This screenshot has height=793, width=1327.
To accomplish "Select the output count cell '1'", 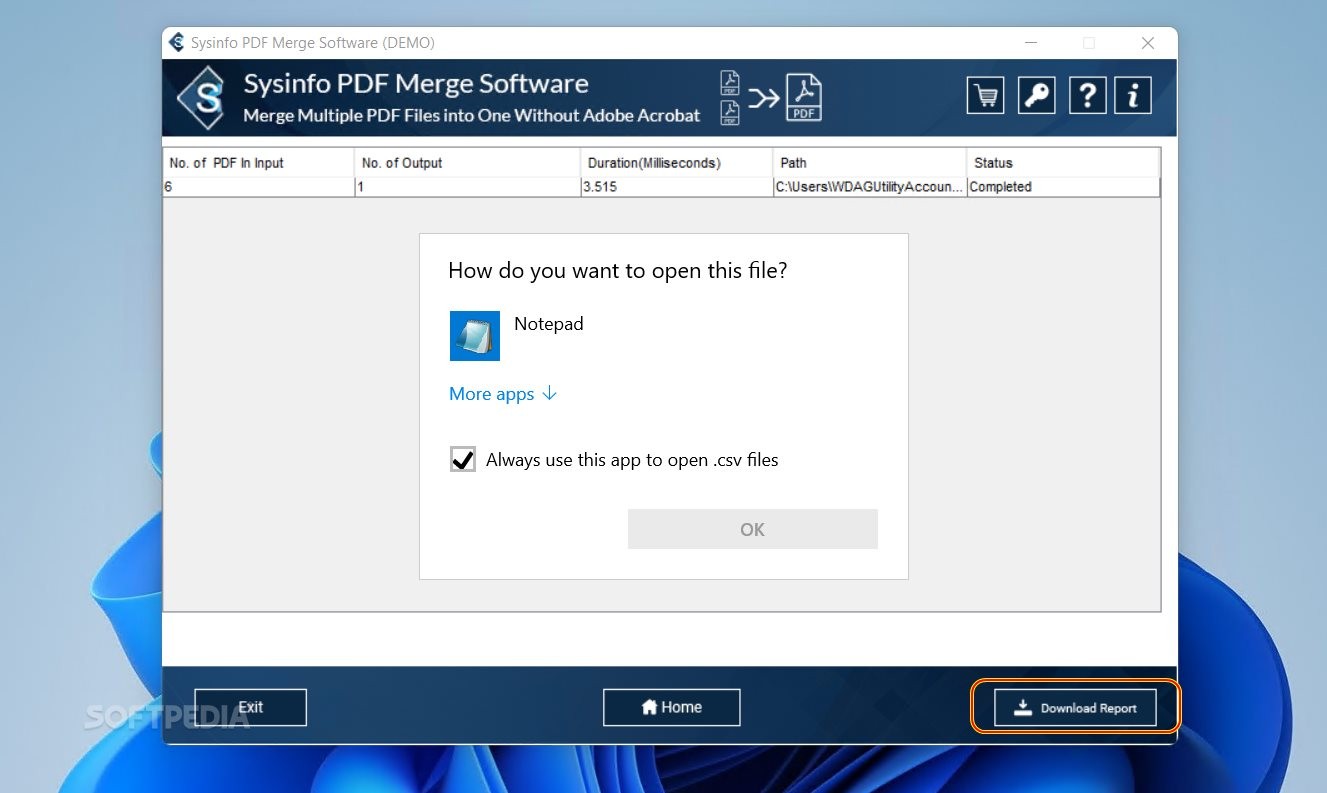I will pyautogui.click(x=468, y=187).
